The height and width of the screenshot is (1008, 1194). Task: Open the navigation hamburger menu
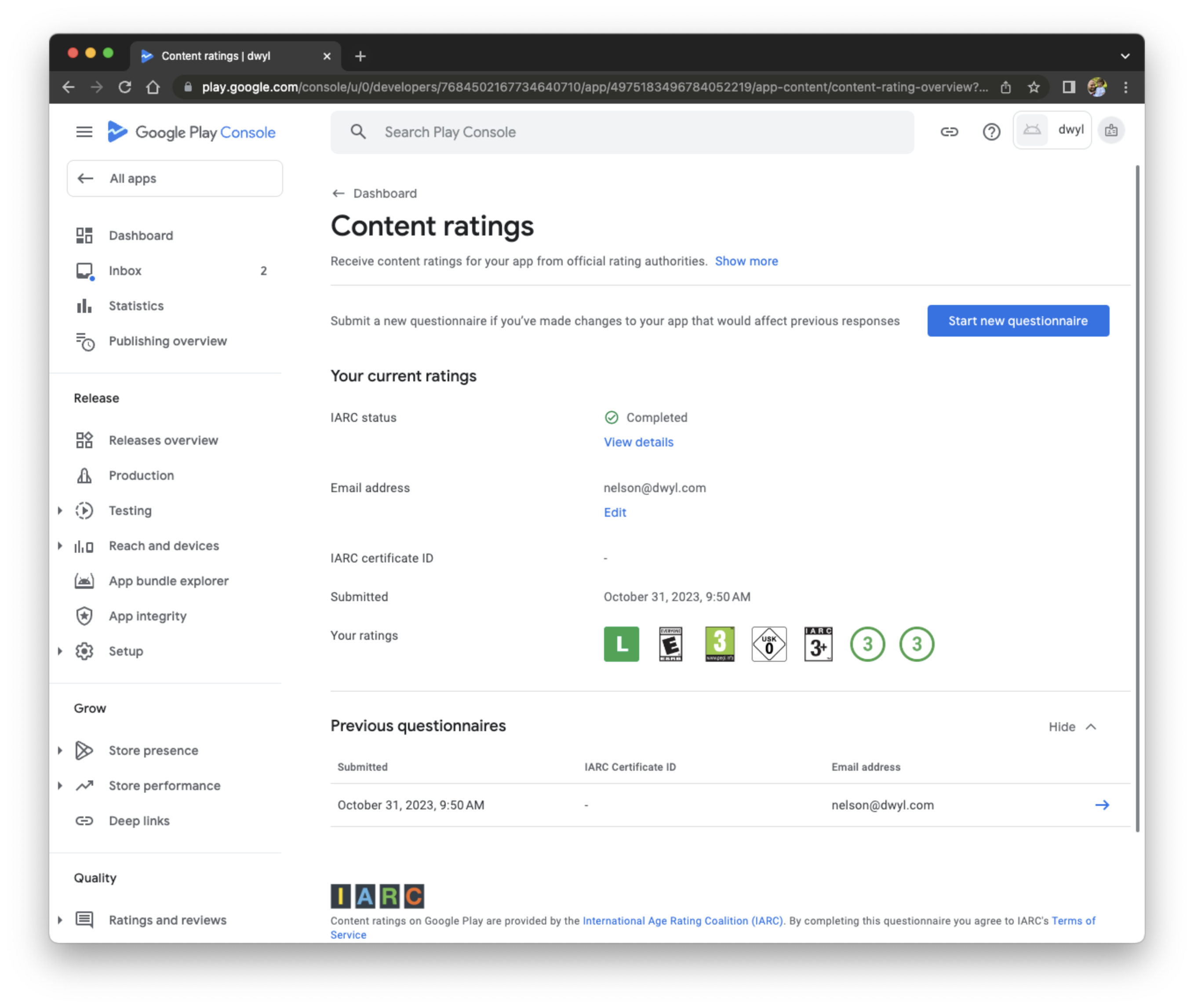coord(84,132)
